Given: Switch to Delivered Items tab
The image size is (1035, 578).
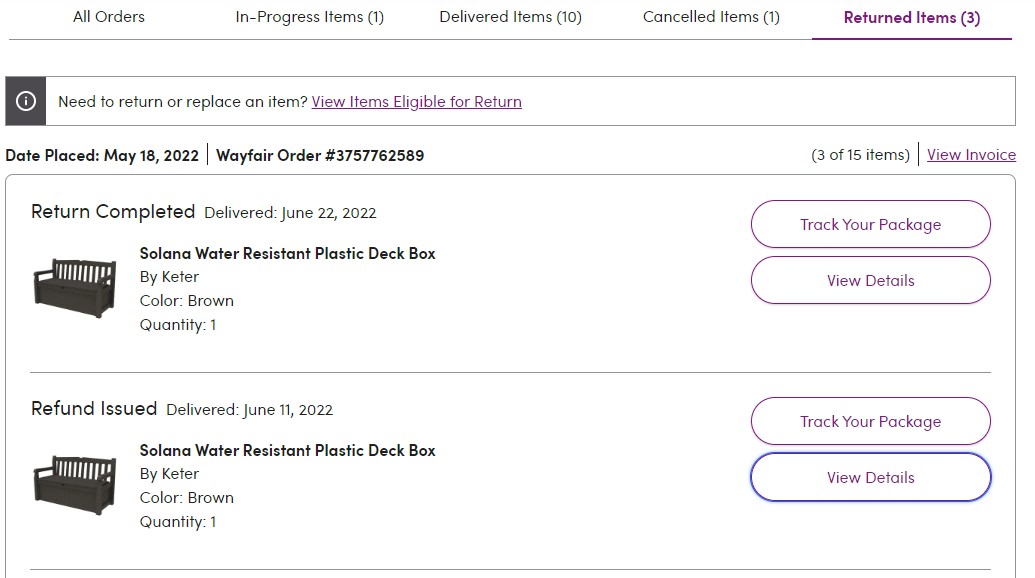Looking at the screenshot, I should tap(510, 17).
